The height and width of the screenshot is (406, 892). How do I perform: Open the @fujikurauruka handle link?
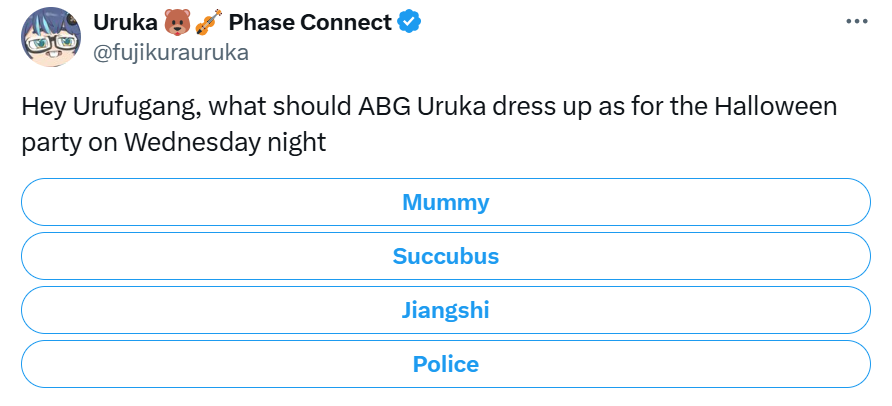[x=170, y=53]
